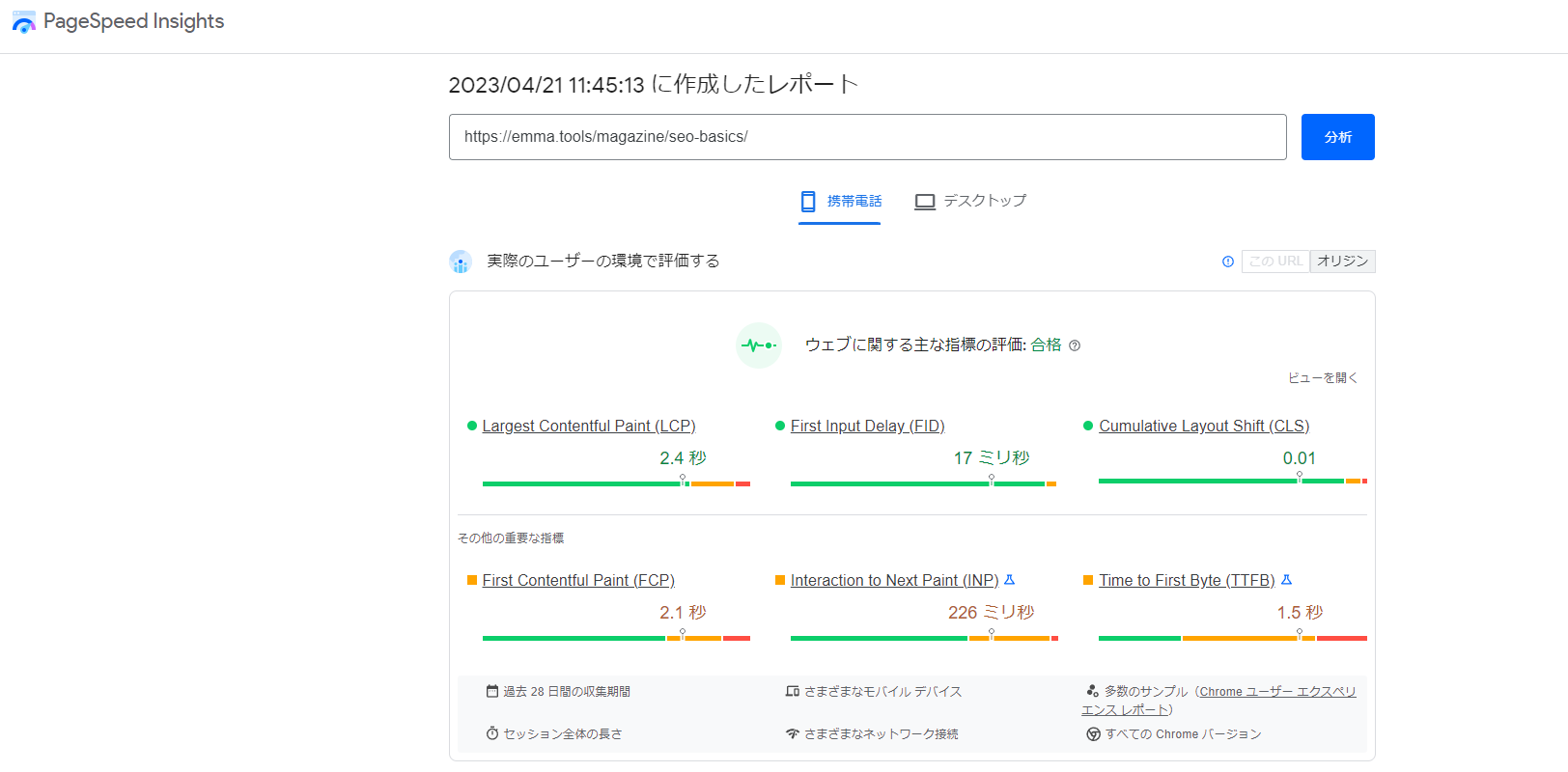Switch to the 携帯電話 tab

[x=840, y=201]
